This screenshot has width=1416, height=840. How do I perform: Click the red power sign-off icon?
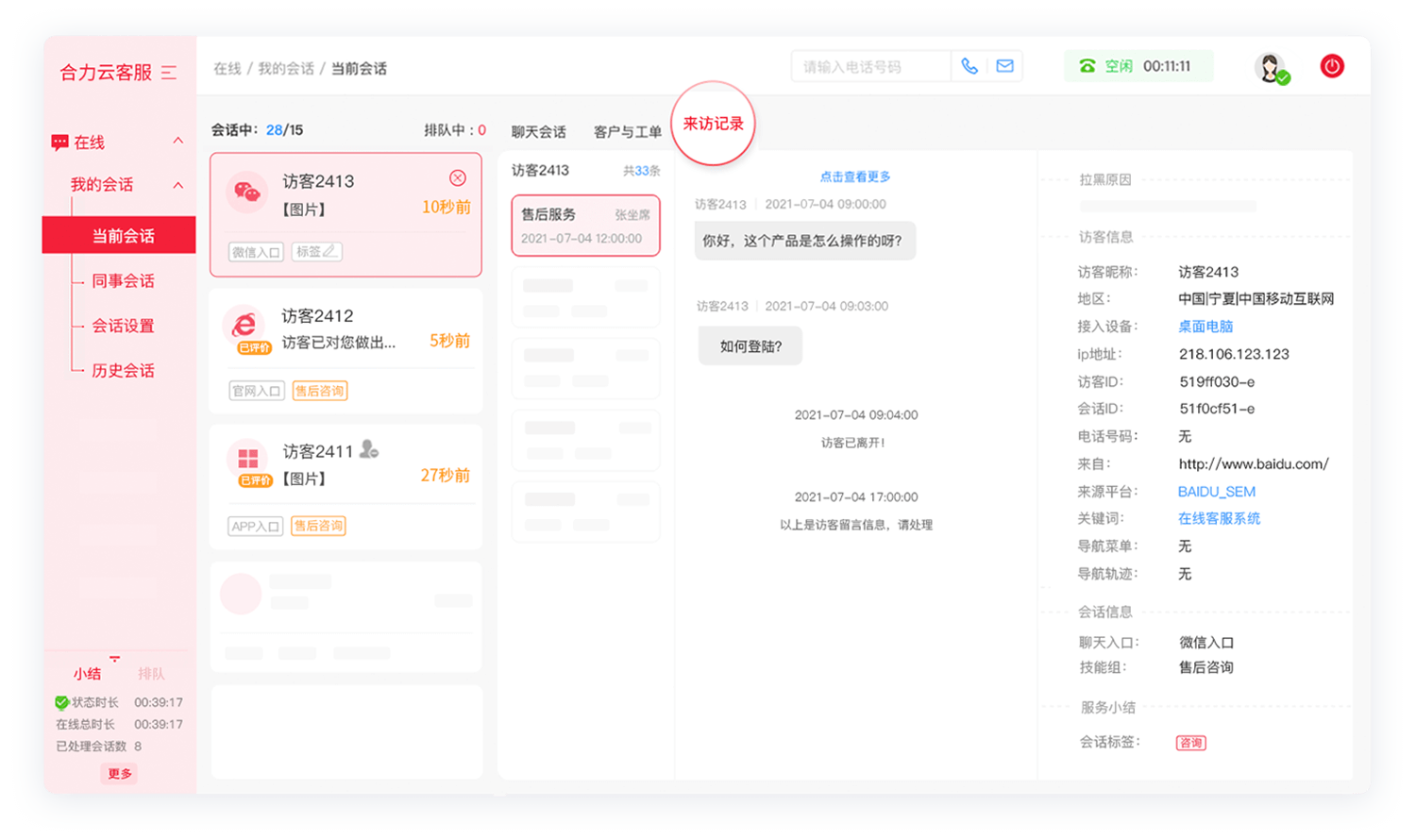(1332, 66)
